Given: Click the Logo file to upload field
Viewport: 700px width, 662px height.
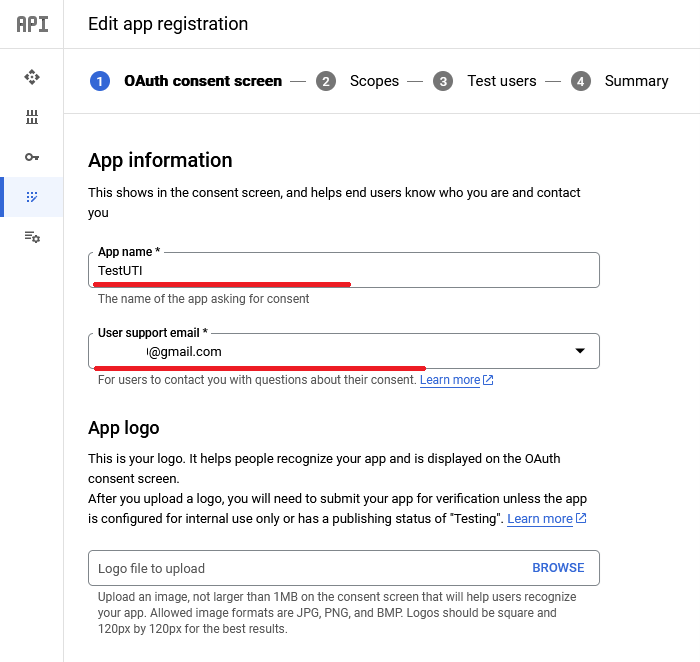Looking at the screenshot, I should (x=344, y=568).
